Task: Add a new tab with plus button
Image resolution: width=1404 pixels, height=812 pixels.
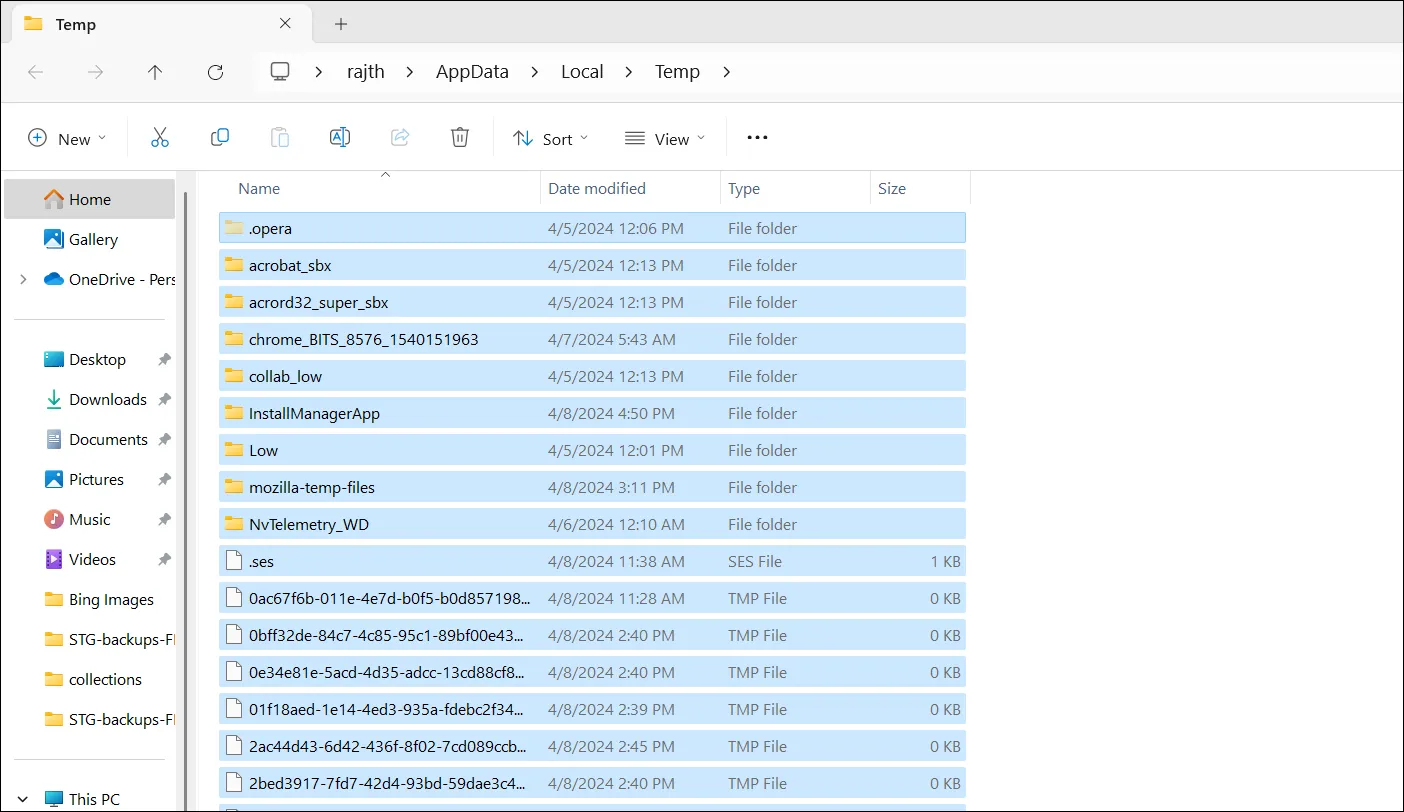Action: coord(341,24)
